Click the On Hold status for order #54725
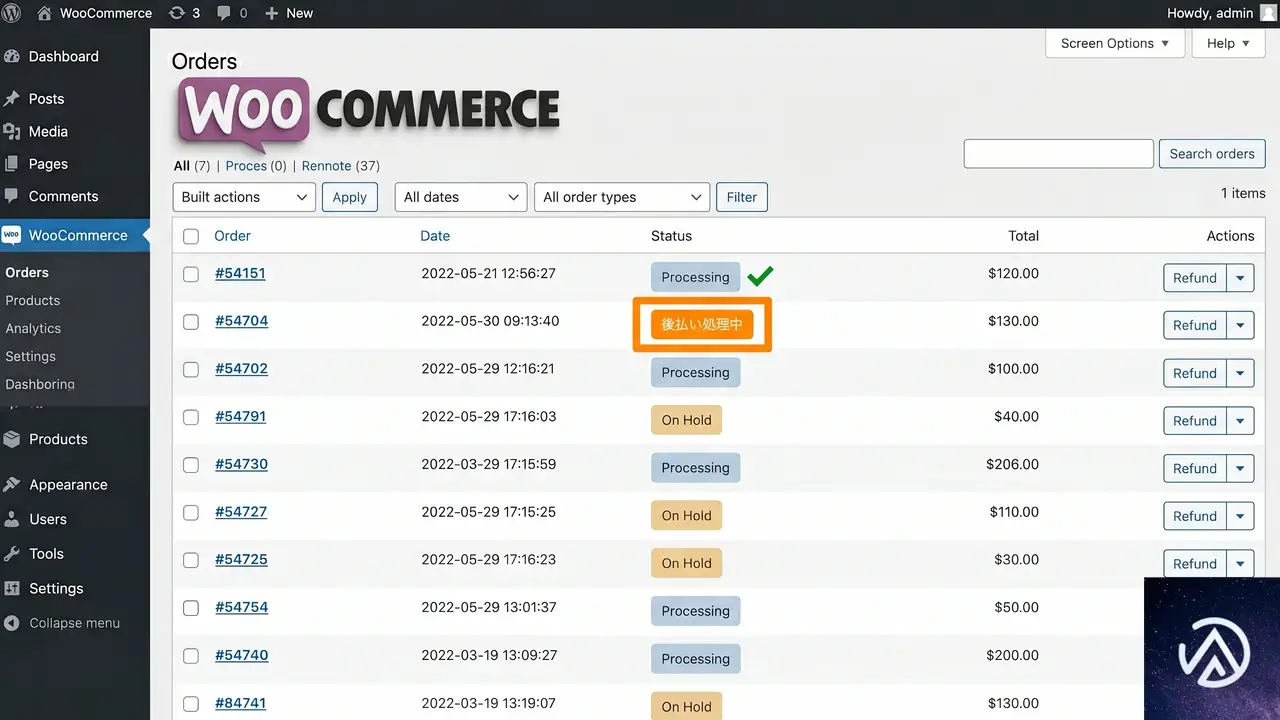This screenshot has height=720, width=1280. pos(686,563)
